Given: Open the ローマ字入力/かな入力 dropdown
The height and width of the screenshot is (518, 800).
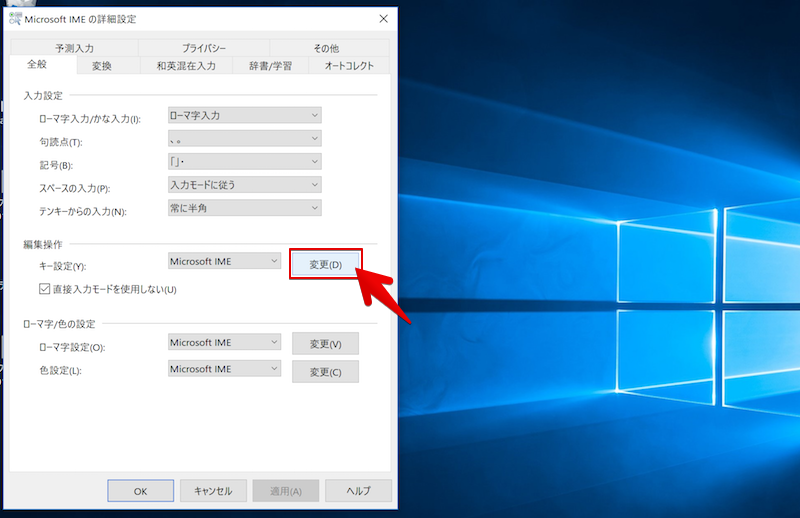Looking at the screenshot, I should point(245,116).
